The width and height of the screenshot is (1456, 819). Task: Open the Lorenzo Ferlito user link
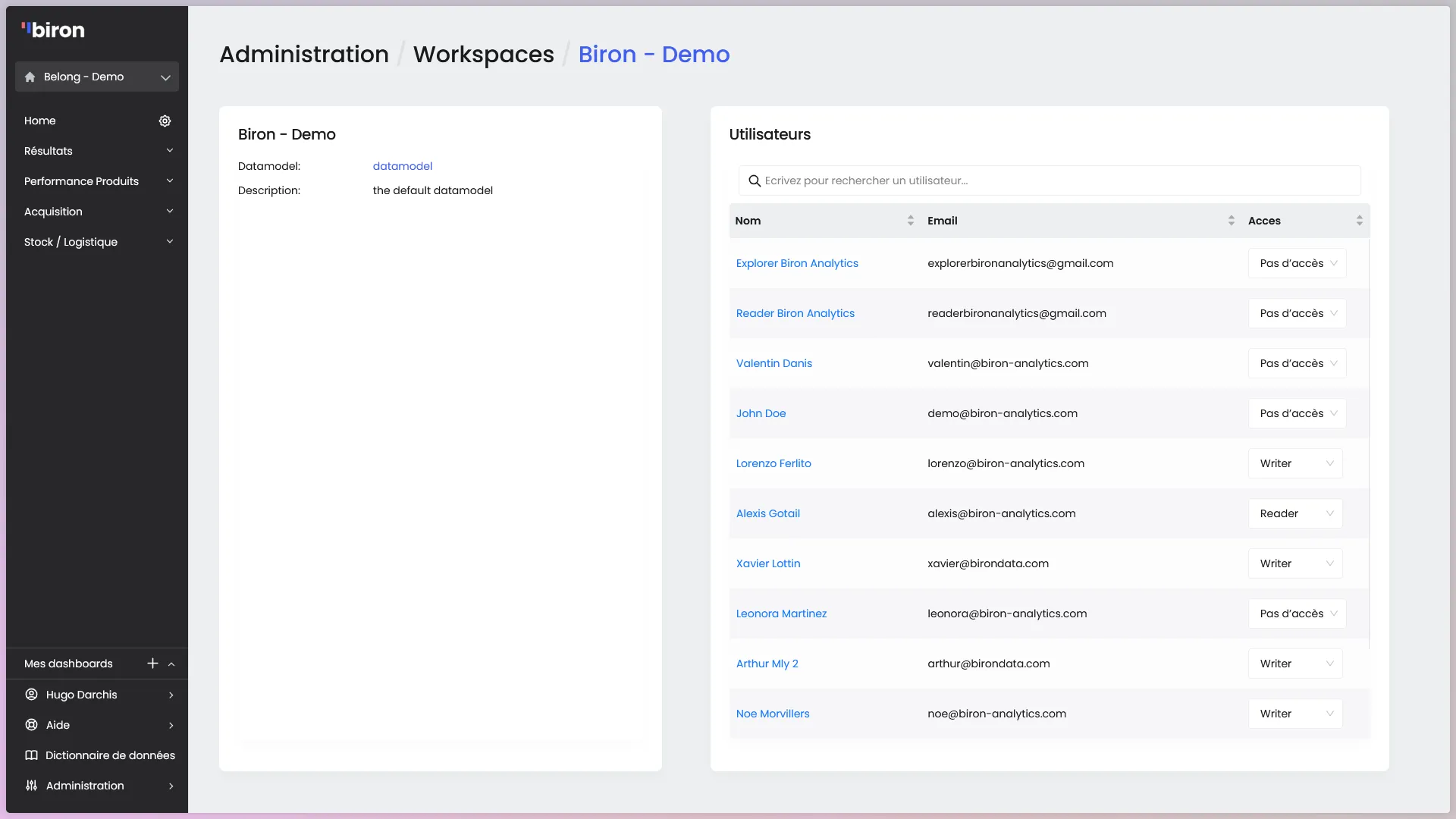pyautogui.click(x=773, y=463)
